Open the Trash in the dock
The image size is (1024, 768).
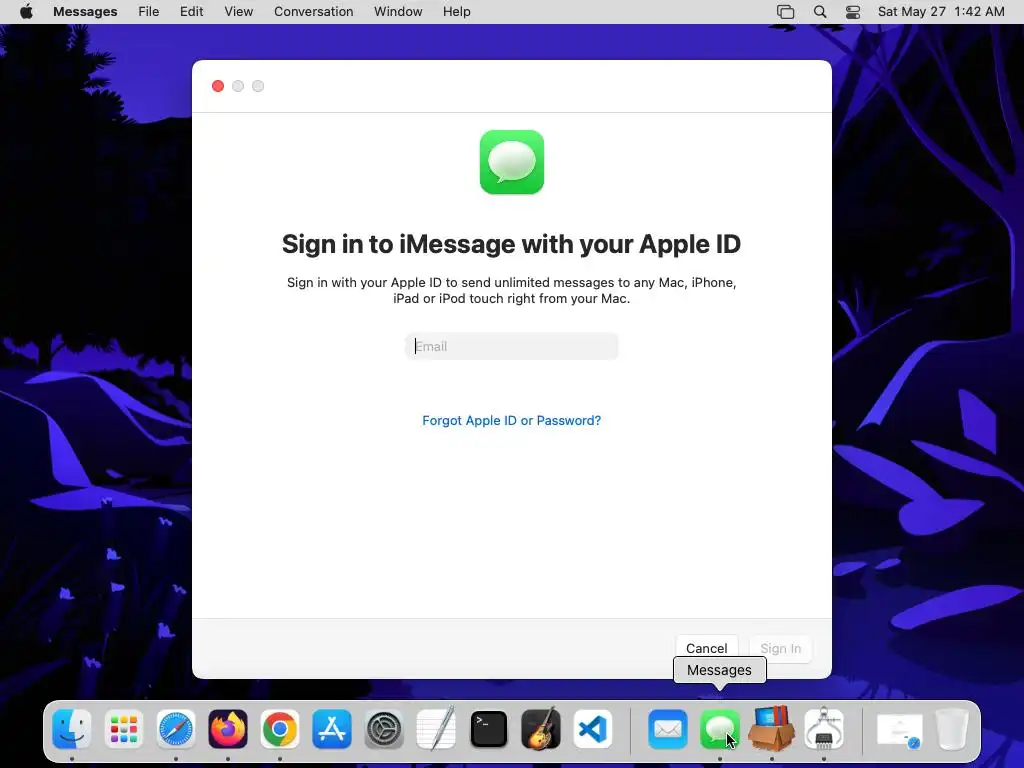click(952, 729)
